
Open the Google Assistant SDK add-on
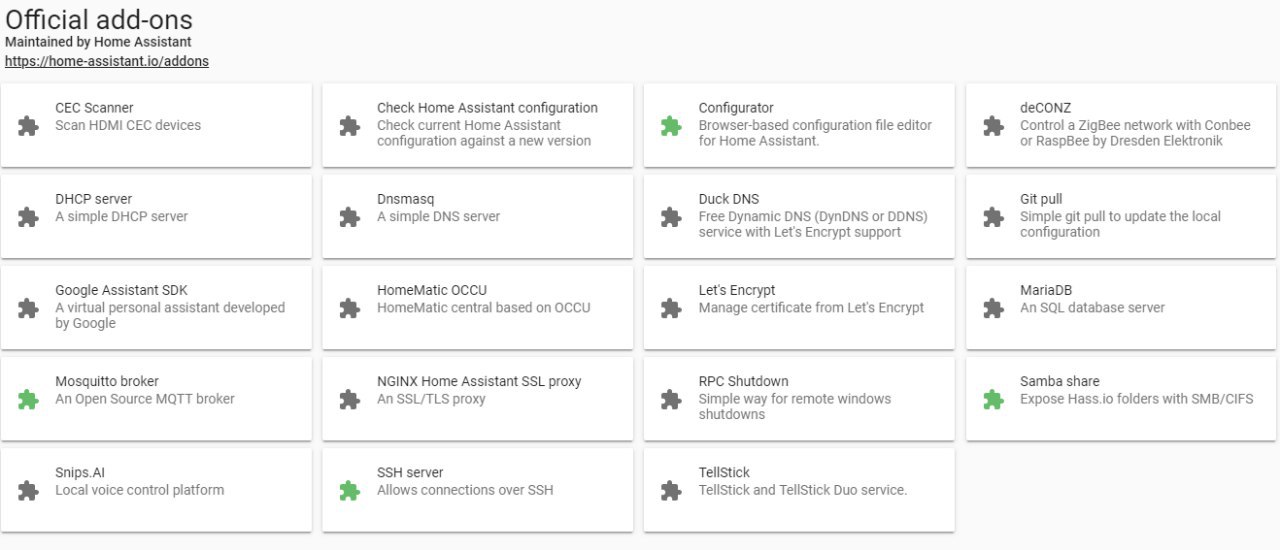point(156,307)
